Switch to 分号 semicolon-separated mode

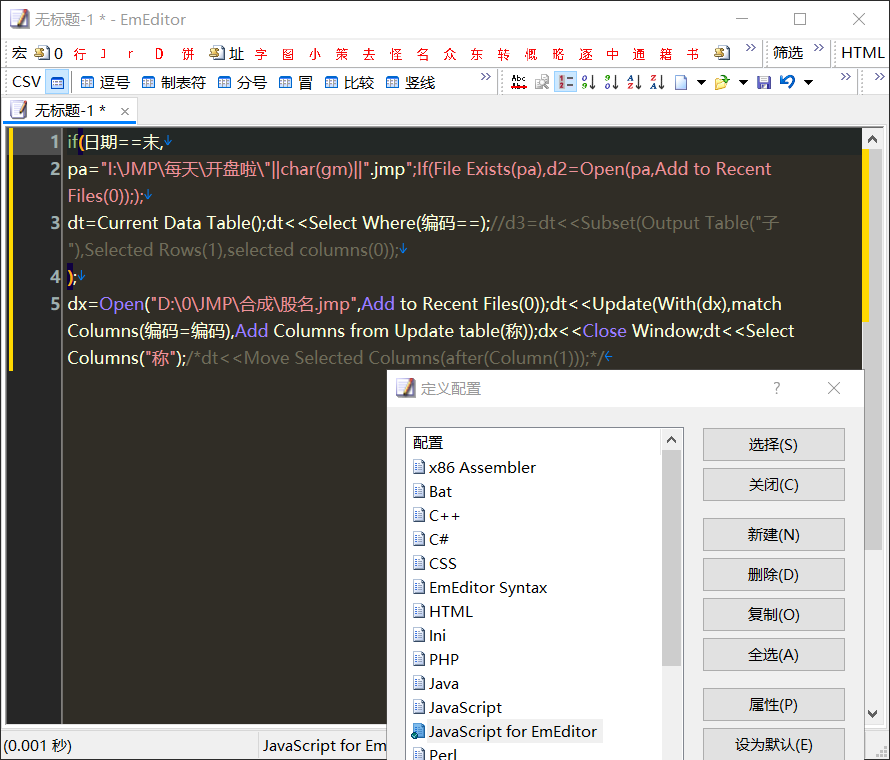click(242, 83)
